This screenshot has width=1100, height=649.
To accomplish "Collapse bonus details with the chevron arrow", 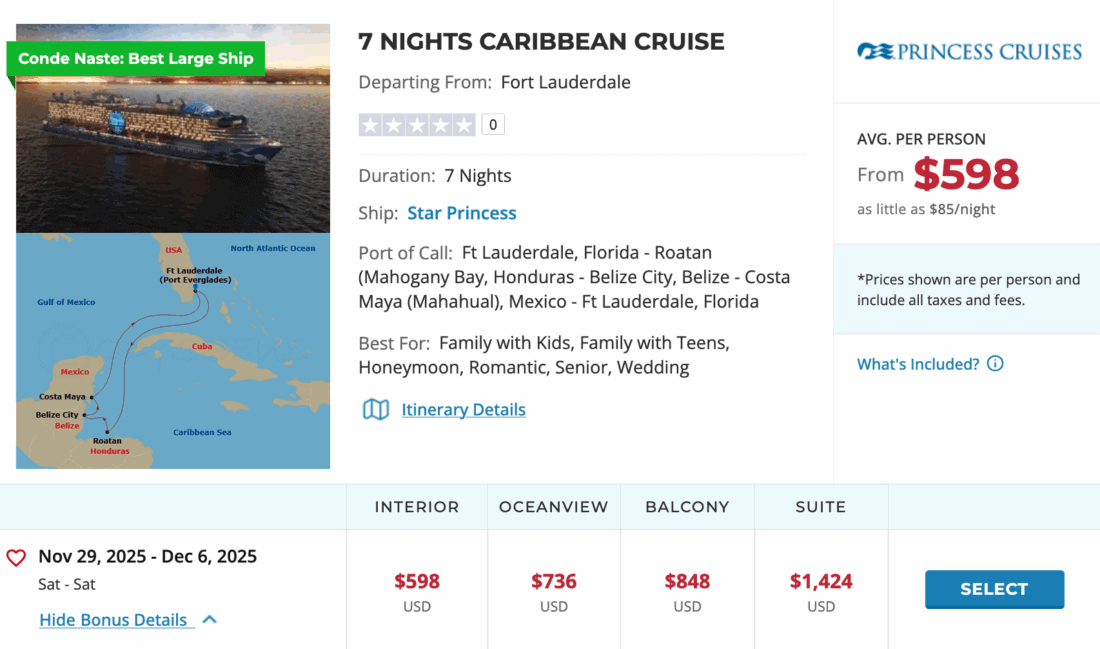I will click(x=210, y=620).
